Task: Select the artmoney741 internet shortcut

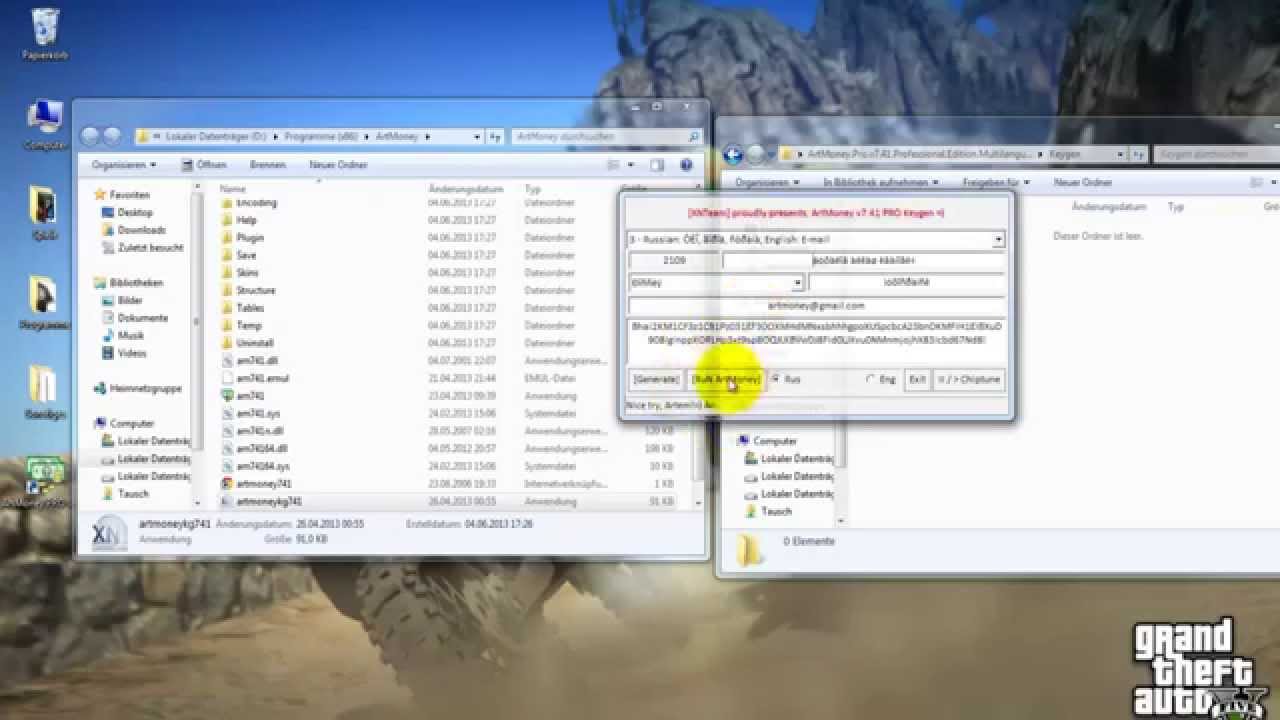Action: tap(263, 484)
